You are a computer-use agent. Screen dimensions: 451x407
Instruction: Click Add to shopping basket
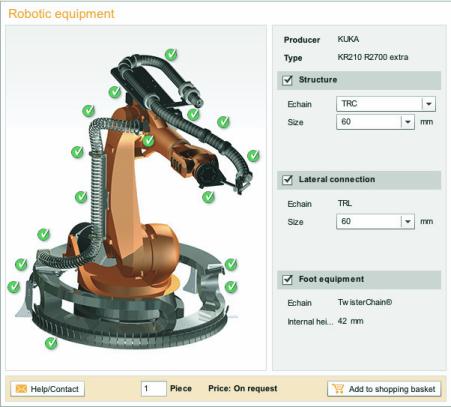click(384, 389)
